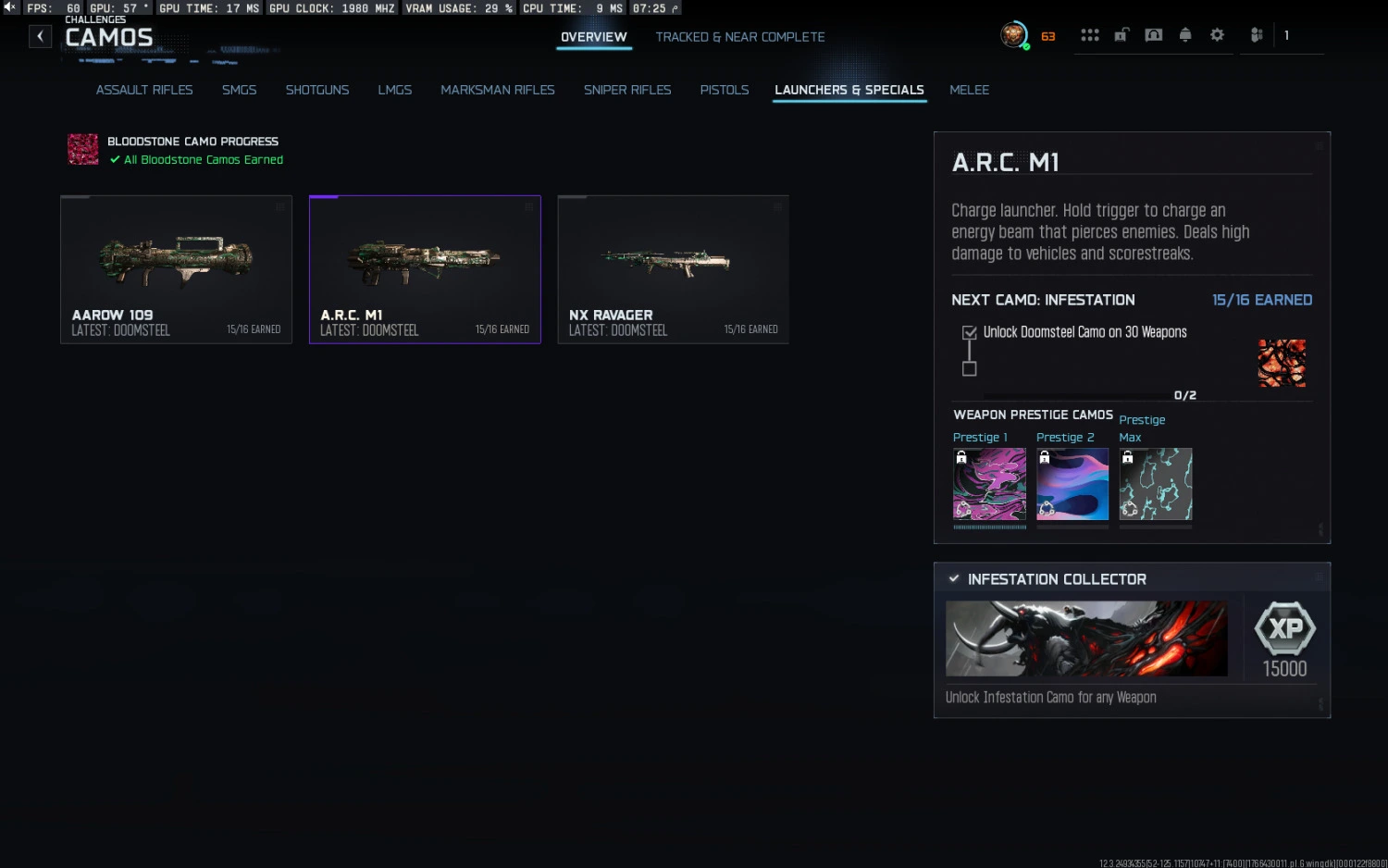Open settings via the gear icon
The width and height of the screenshot is (1388, 868).
[x=1217, y=35]
